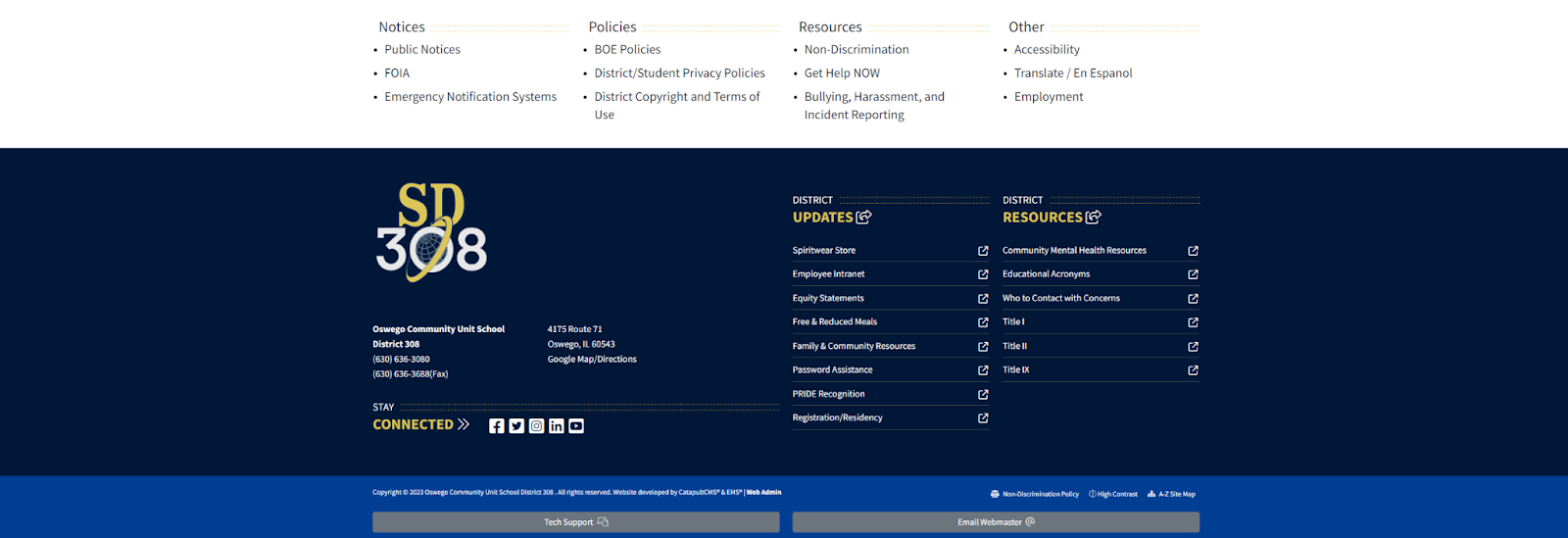Open Get Help NOW link
The width and height of the screenshot is (1568, 538).
842,73
